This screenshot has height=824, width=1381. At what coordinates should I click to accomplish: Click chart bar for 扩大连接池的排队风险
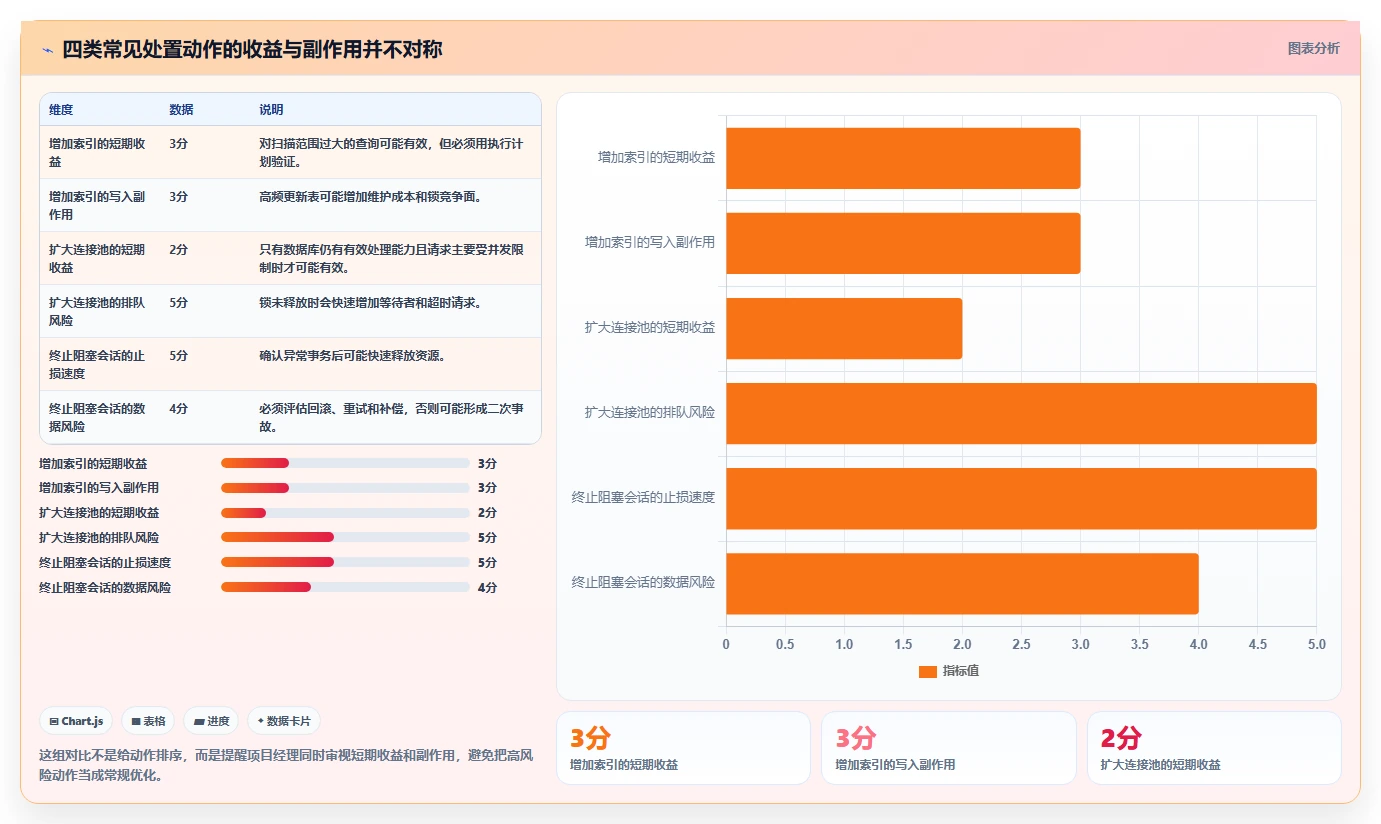click(1021, 413)
